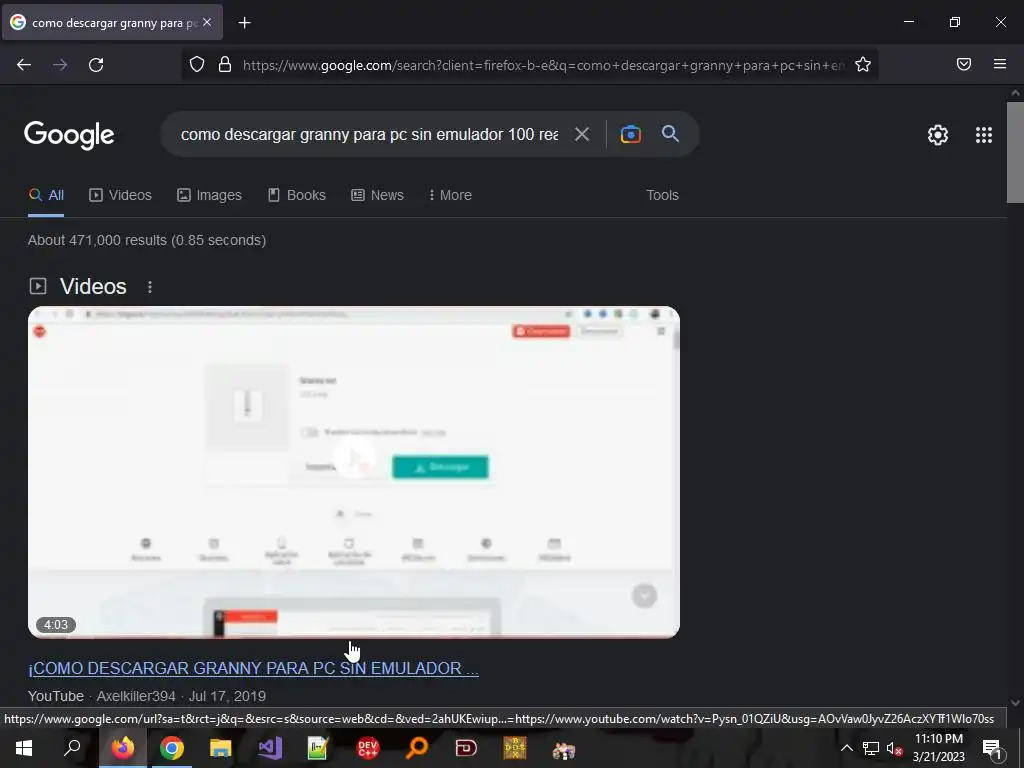Save page to Pocket icon
Screen dimensions: 1024x768
click(x=963, y=64)
